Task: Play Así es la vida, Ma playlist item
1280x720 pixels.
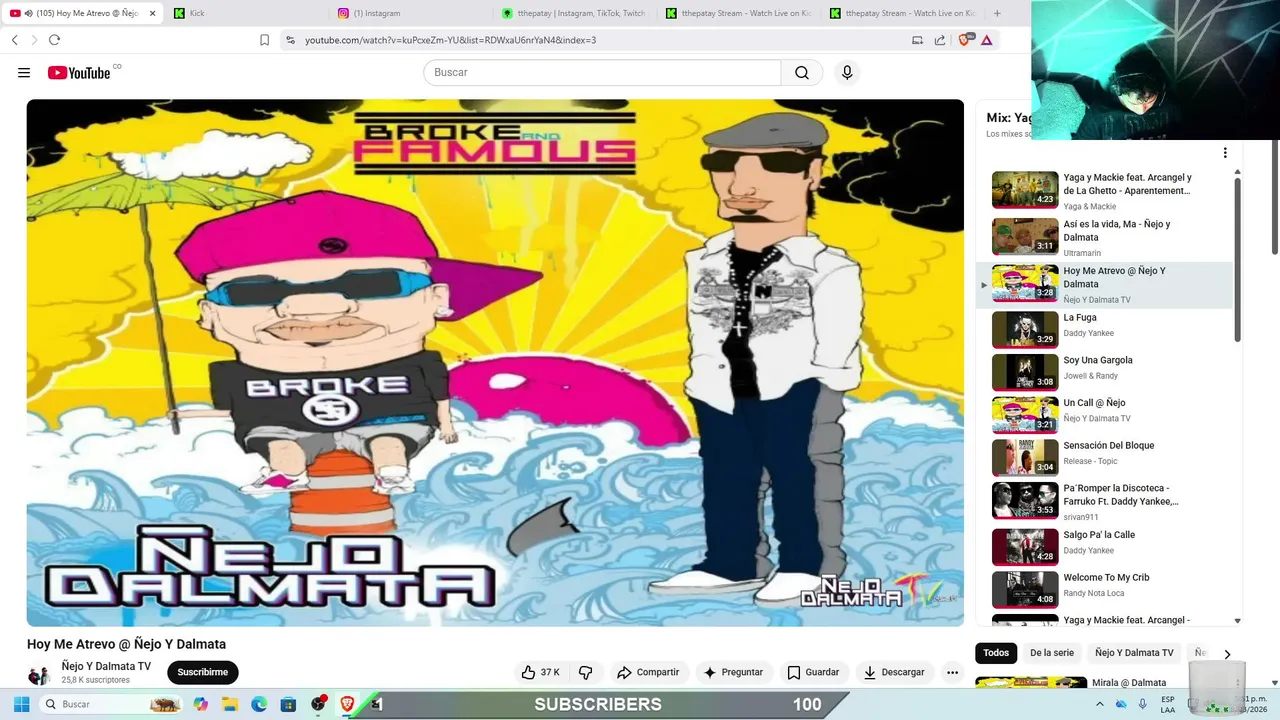Action: 1105,238
